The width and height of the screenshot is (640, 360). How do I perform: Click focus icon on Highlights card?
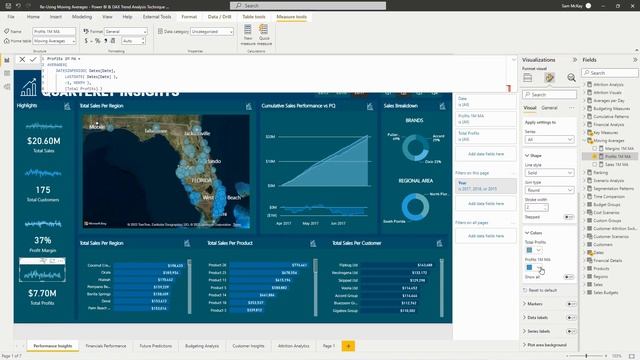[x=67, y=106]
